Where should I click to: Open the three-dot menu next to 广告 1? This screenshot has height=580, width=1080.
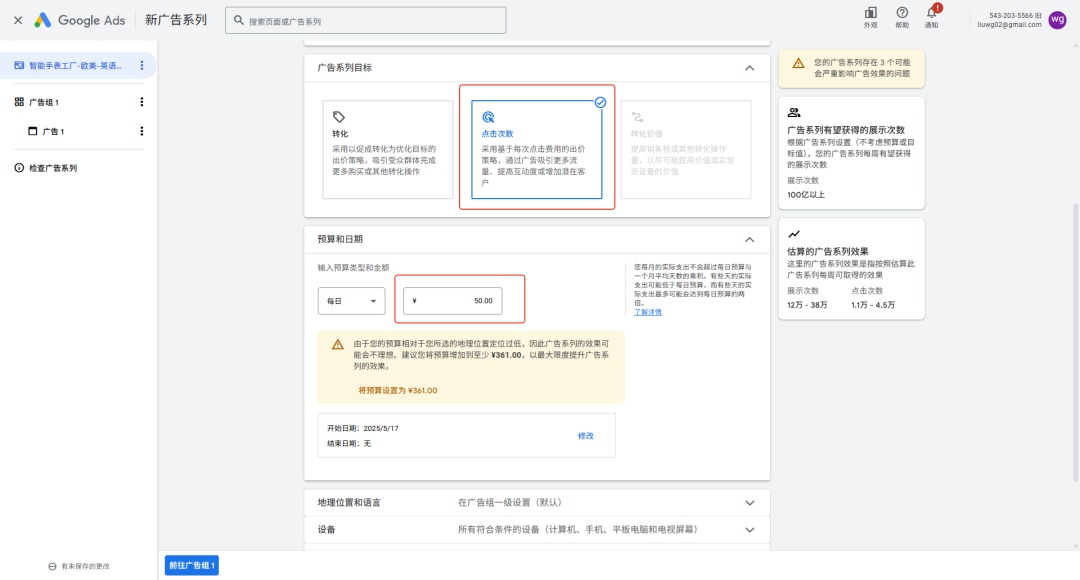(141, 131)
